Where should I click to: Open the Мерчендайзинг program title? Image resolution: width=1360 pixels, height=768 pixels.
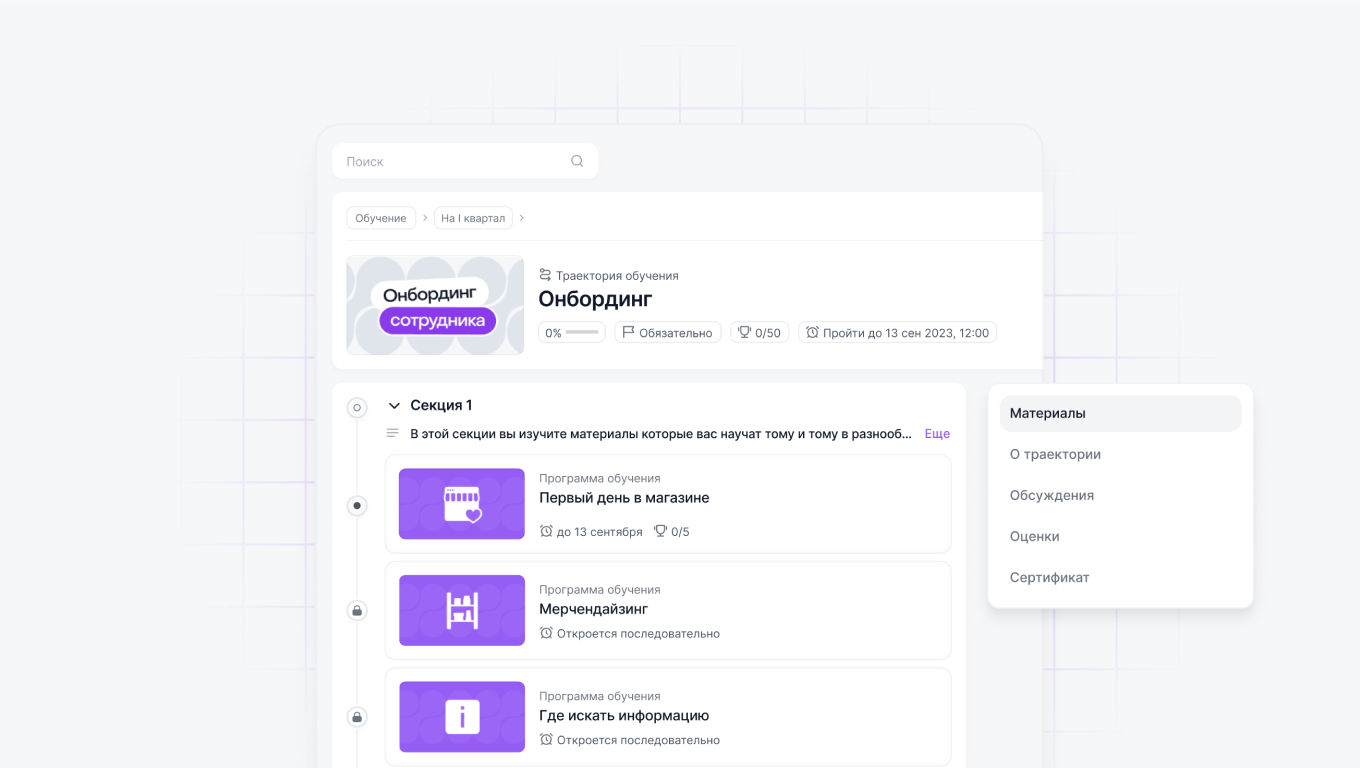click(x=594, y=609)
